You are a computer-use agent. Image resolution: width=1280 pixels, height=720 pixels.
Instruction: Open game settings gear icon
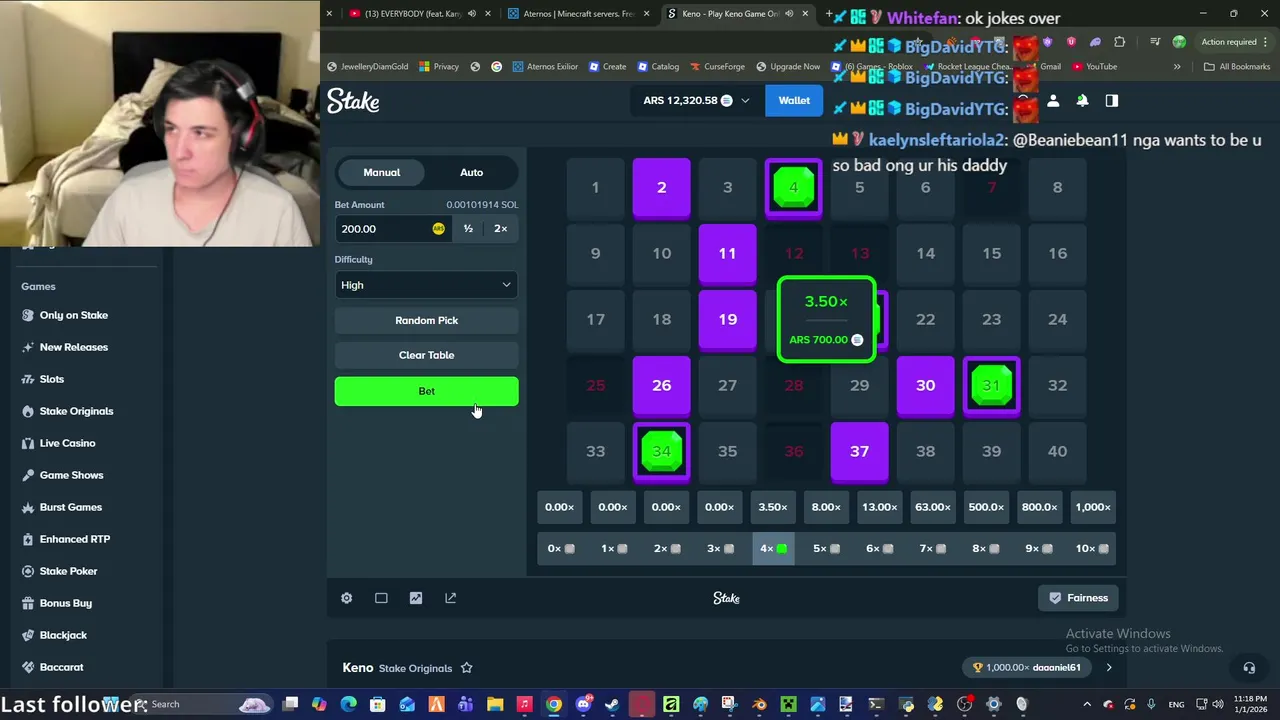(347, 598)
